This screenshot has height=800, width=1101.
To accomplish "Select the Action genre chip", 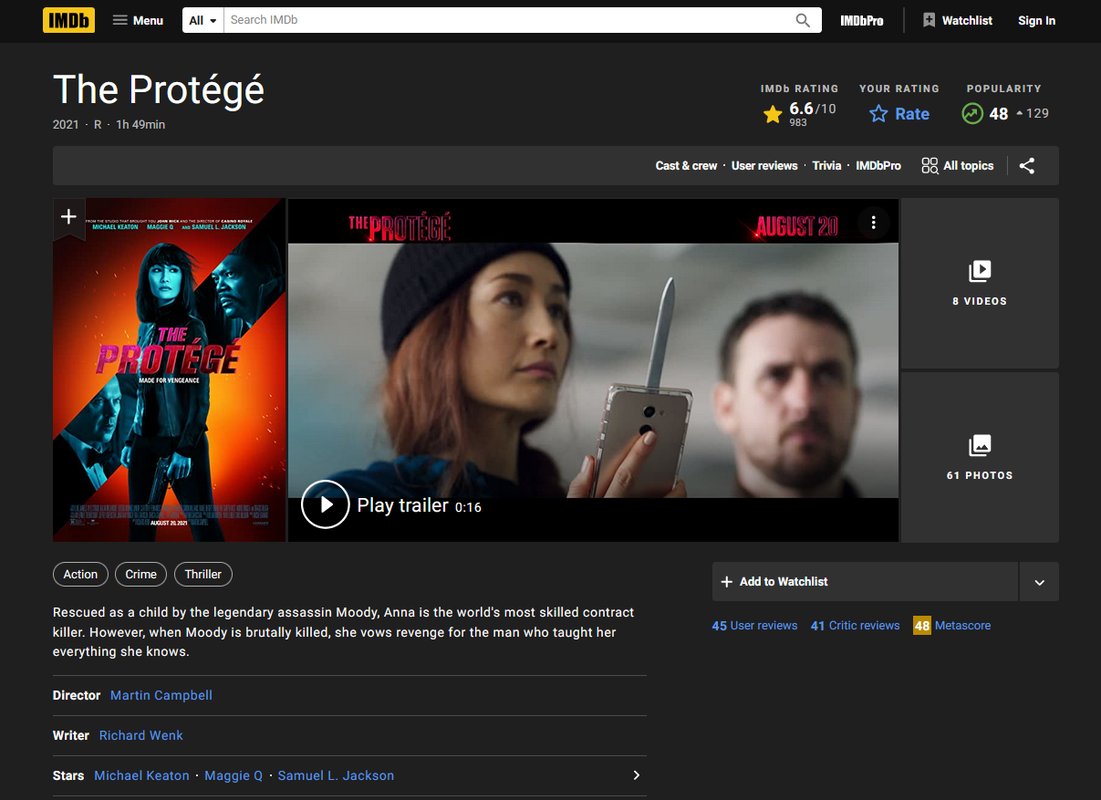I will click(81, 575).
